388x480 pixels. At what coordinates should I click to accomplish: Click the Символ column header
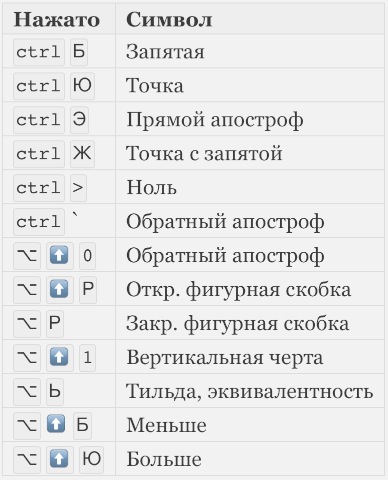[x=169, y=20]
